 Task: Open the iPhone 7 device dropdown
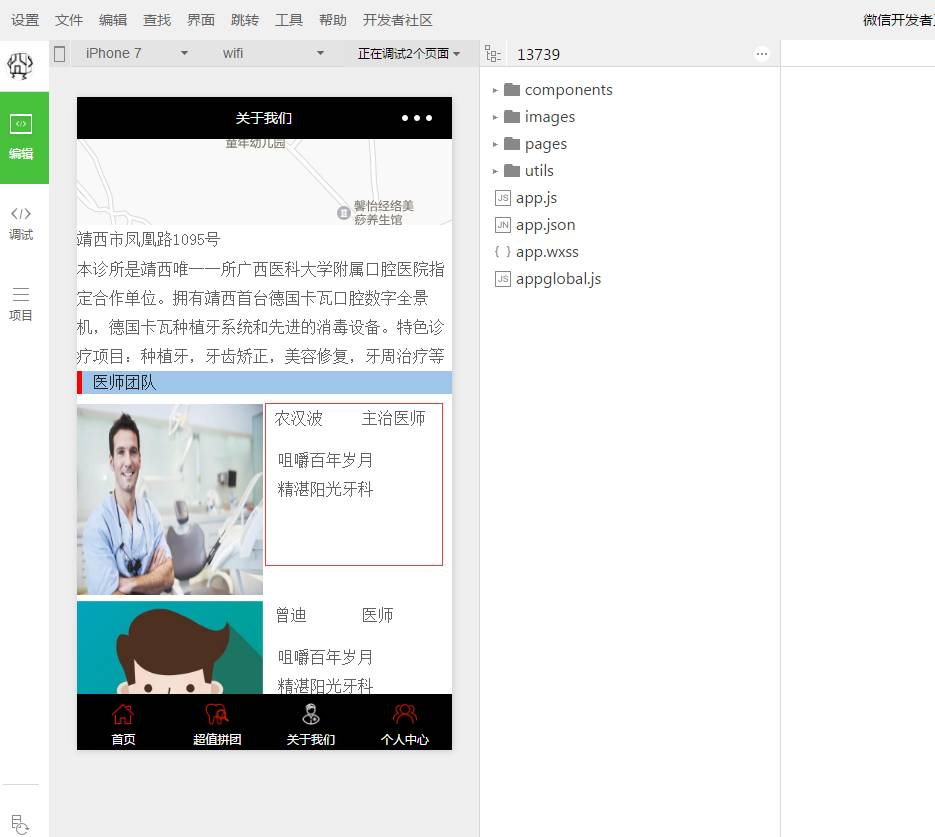point(137,54)
